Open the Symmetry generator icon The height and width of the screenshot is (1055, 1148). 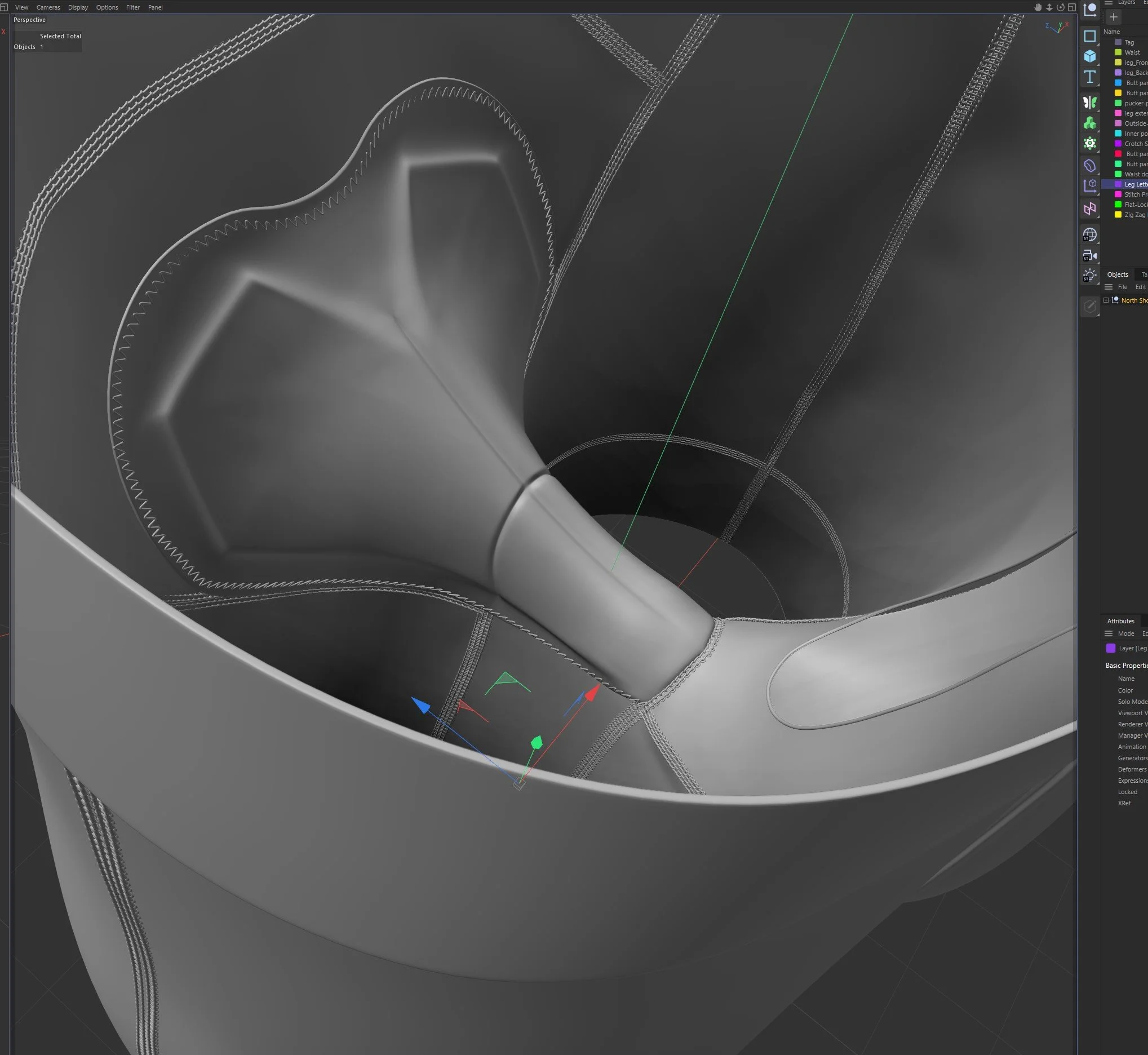tap(1090, 102)
